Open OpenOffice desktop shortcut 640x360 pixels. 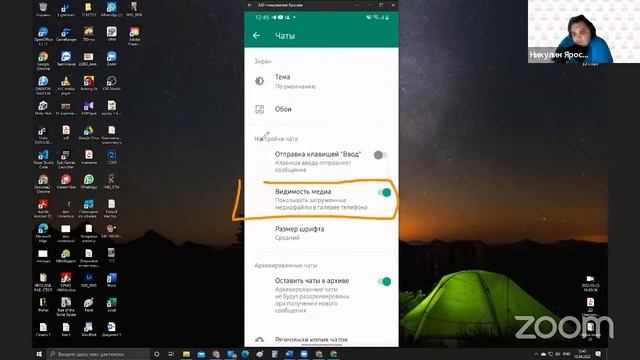coord(43,36)
